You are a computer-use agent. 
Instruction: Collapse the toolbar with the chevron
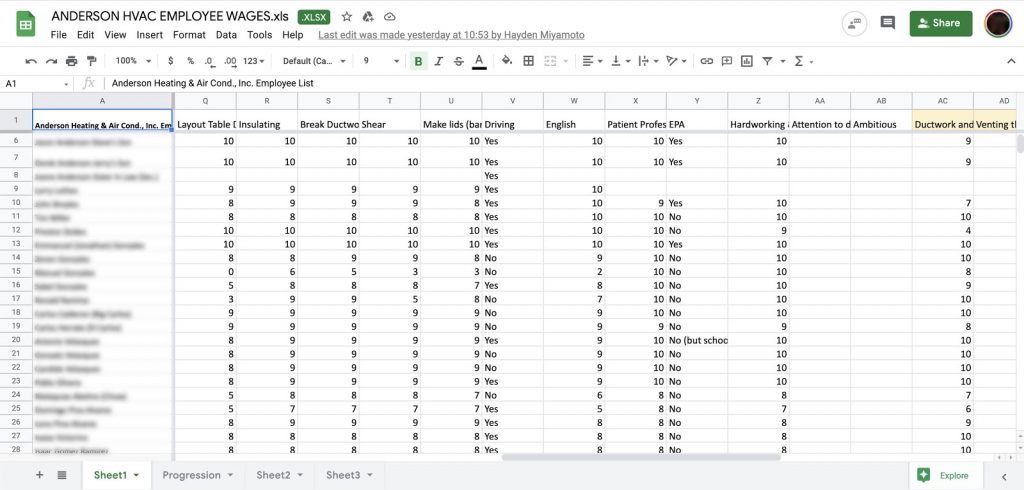tap(1012, 61)
